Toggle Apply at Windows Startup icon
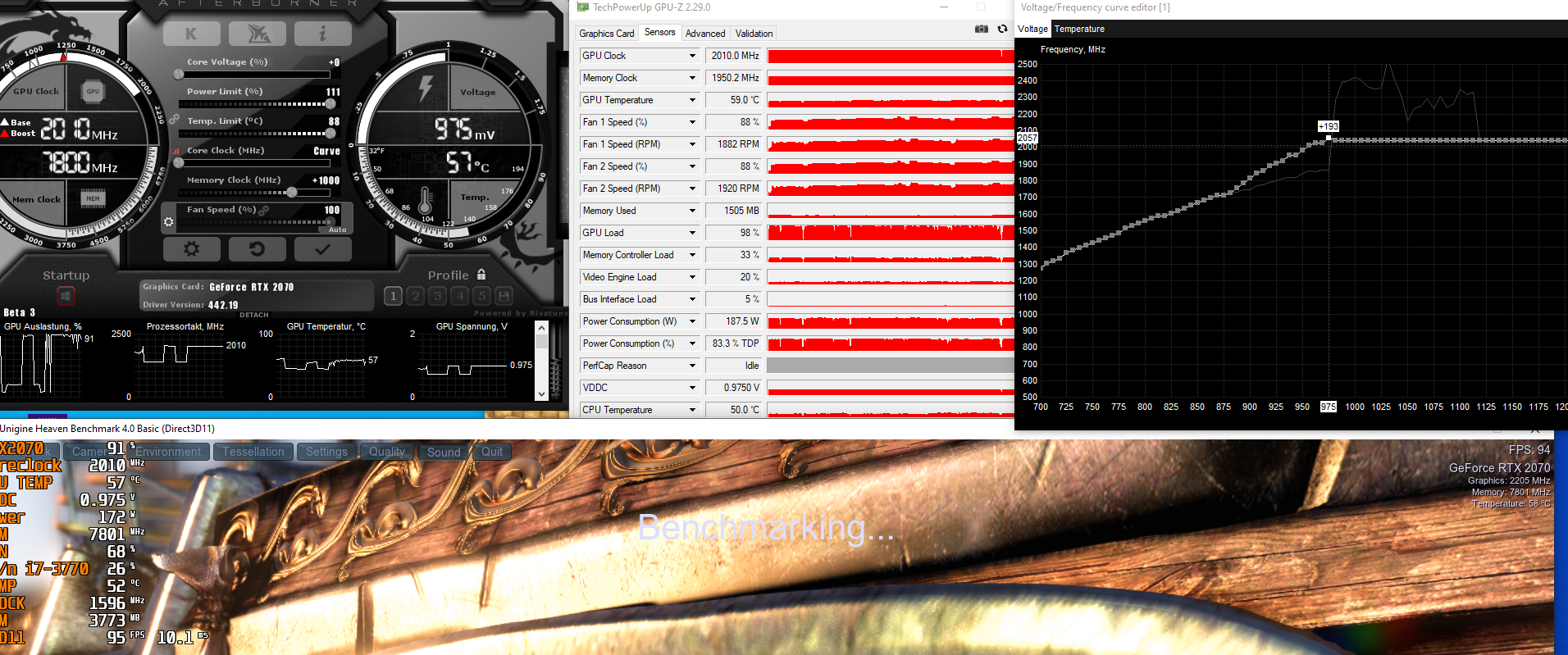Viewport: 1568px width, 655px height. click(66, 295)
